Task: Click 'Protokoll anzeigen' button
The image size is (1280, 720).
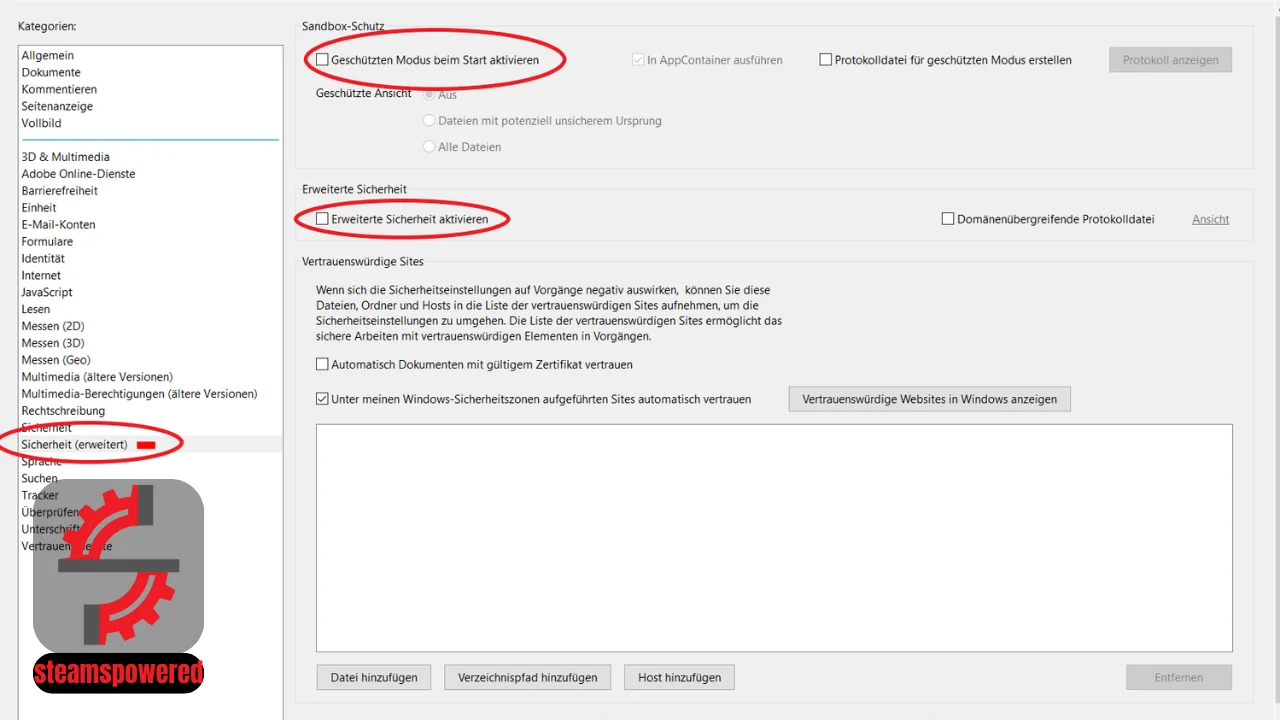Action: pyautogui.click(x=1170, y=60)
